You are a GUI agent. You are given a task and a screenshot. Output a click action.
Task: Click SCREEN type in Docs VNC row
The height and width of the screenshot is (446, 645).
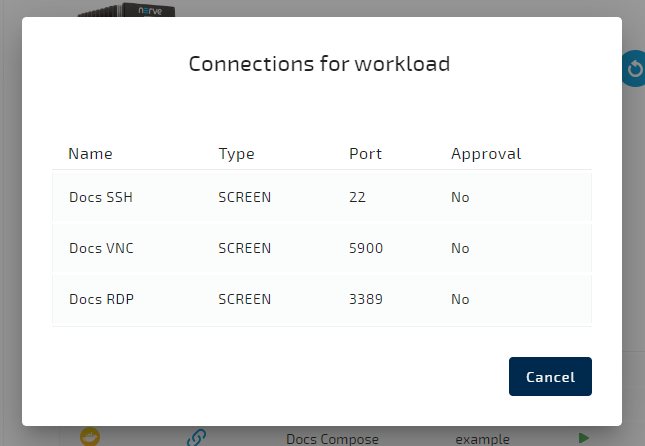tap(245, 248)
